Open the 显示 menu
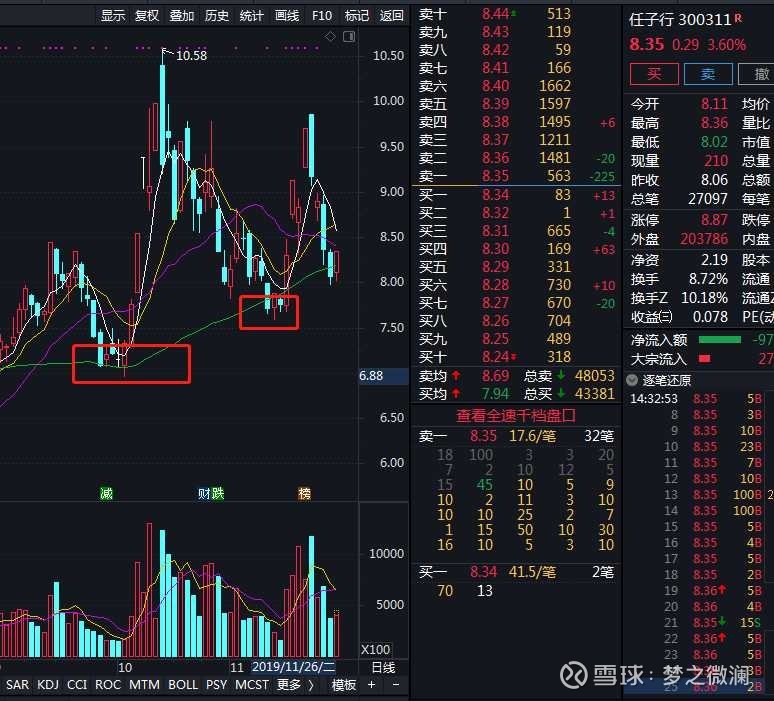 (x=113, y=16)
